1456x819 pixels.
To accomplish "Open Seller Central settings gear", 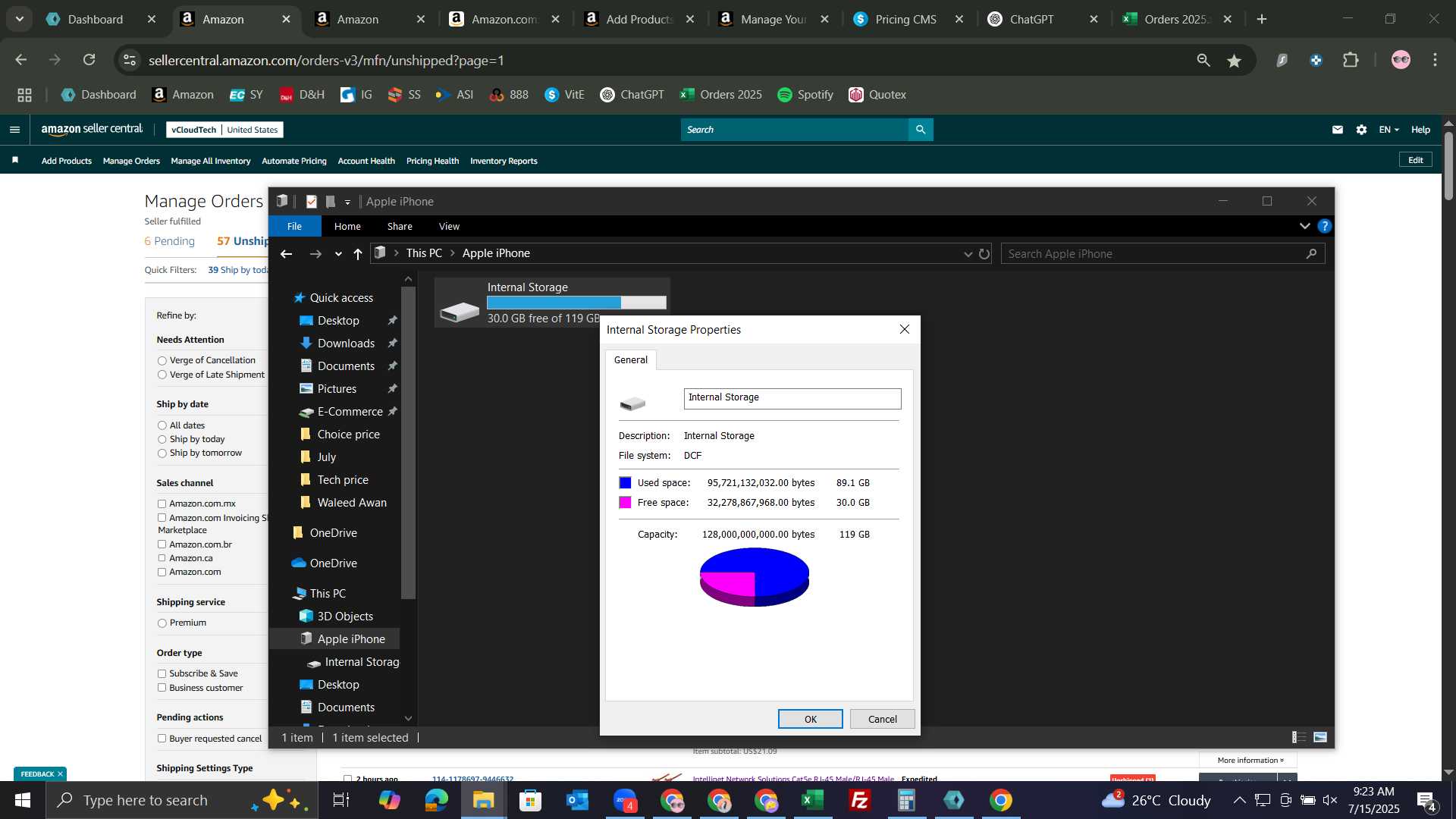I will (1361, 130).
